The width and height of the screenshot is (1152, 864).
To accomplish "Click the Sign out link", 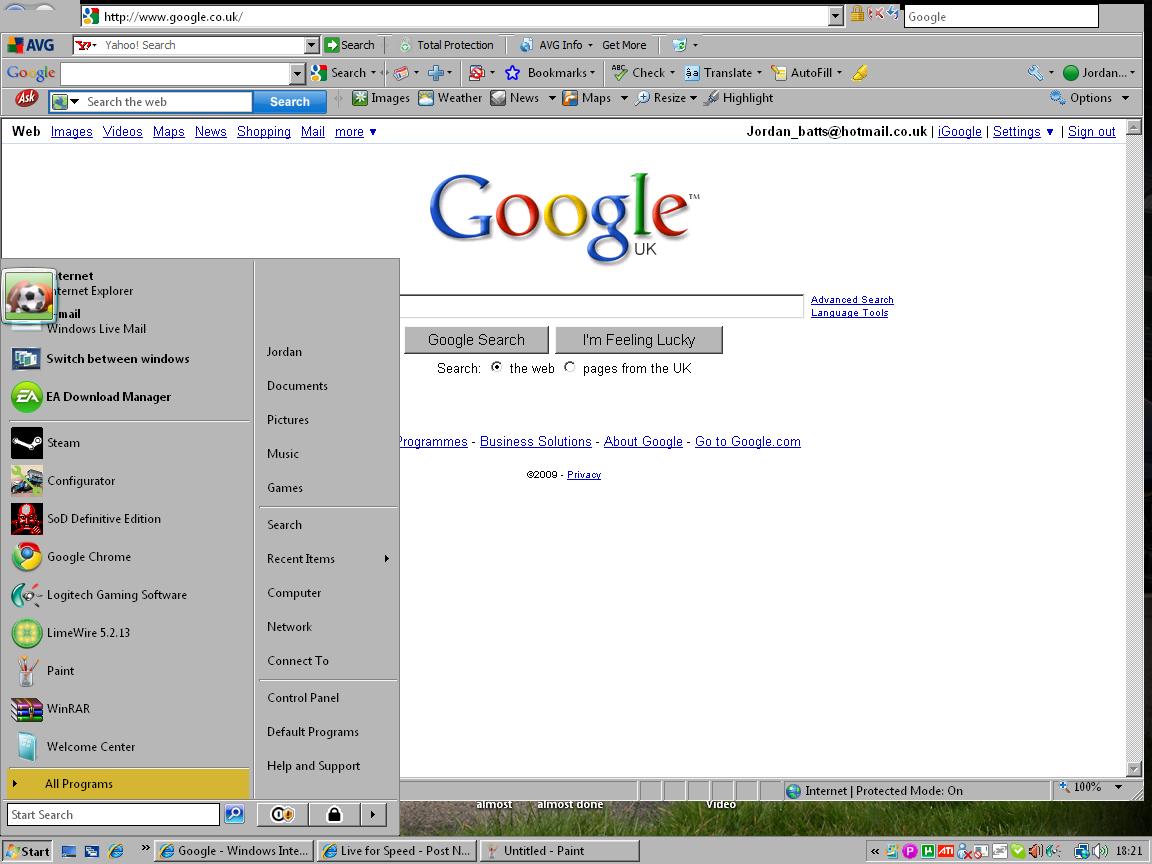I will (1091, 132).
